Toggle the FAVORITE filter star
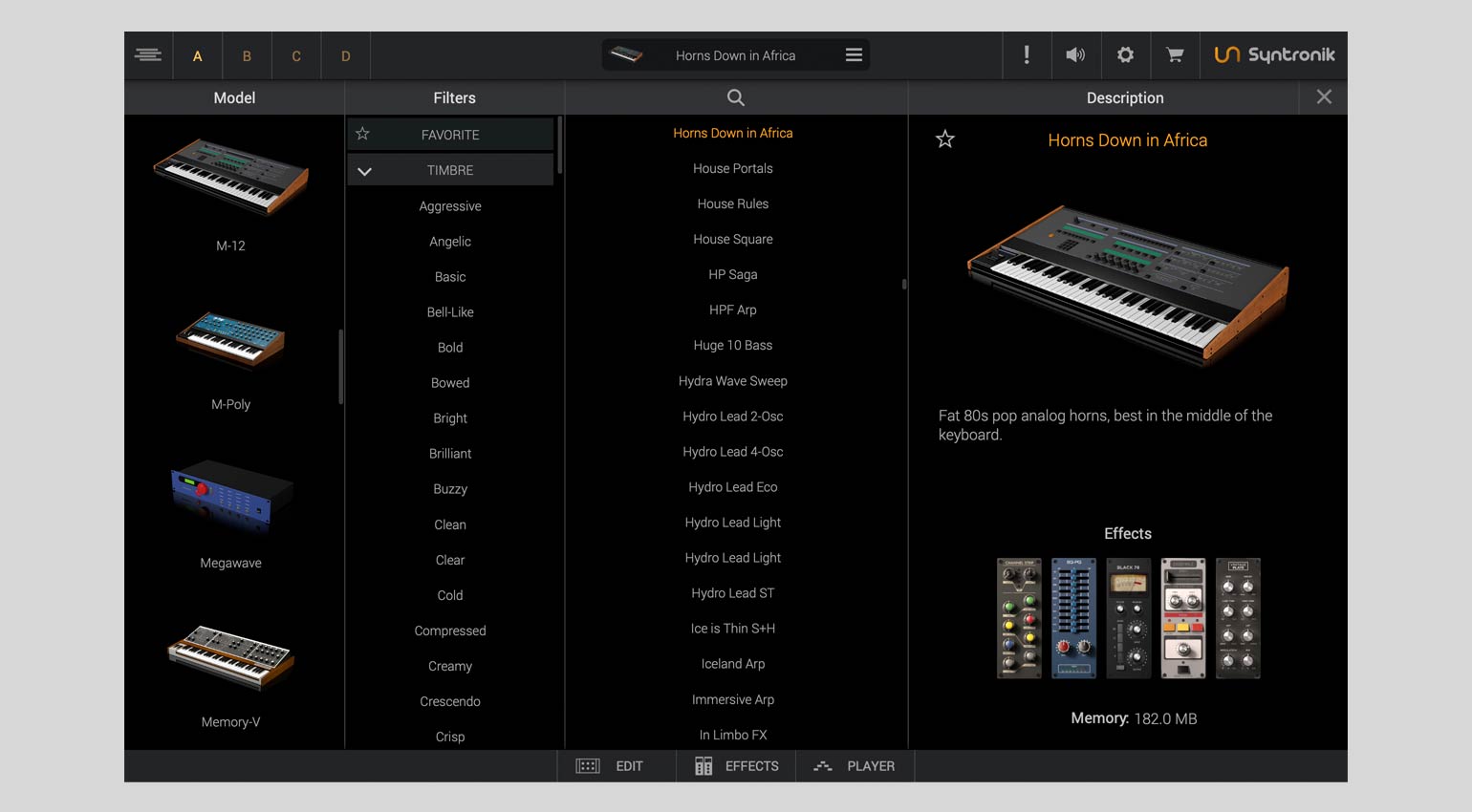1472x812 pixels. (362, 134)
